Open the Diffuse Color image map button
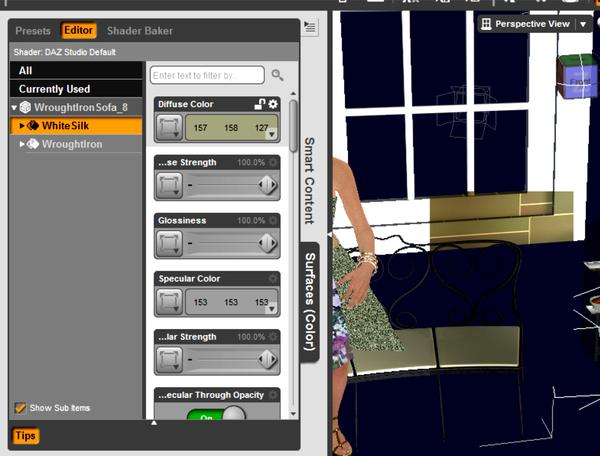 [x=169, y=127]
